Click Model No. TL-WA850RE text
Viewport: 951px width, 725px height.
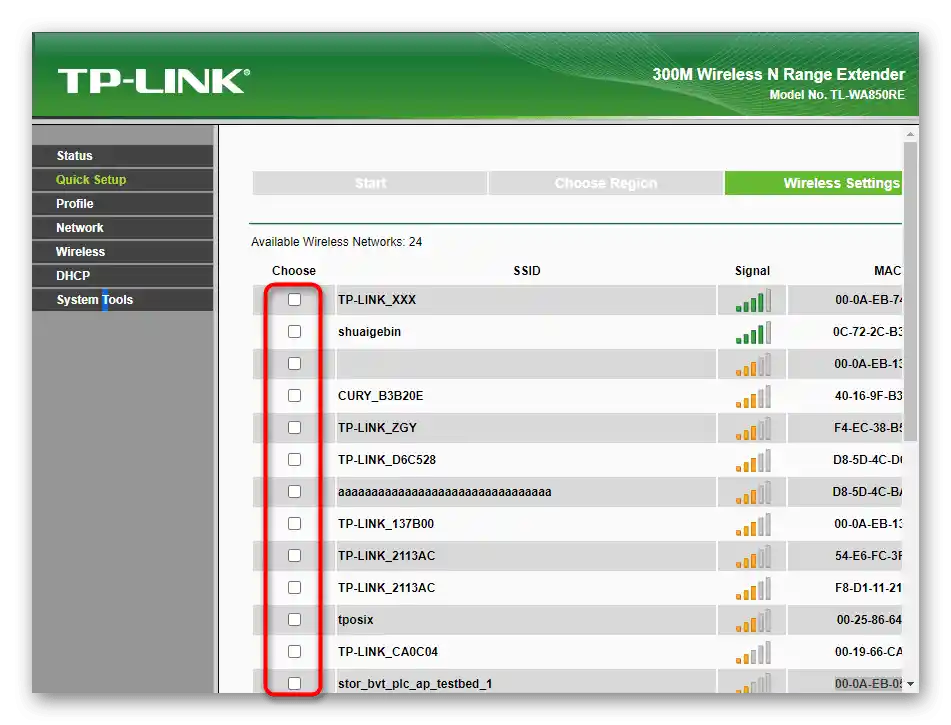pos(837,95)
